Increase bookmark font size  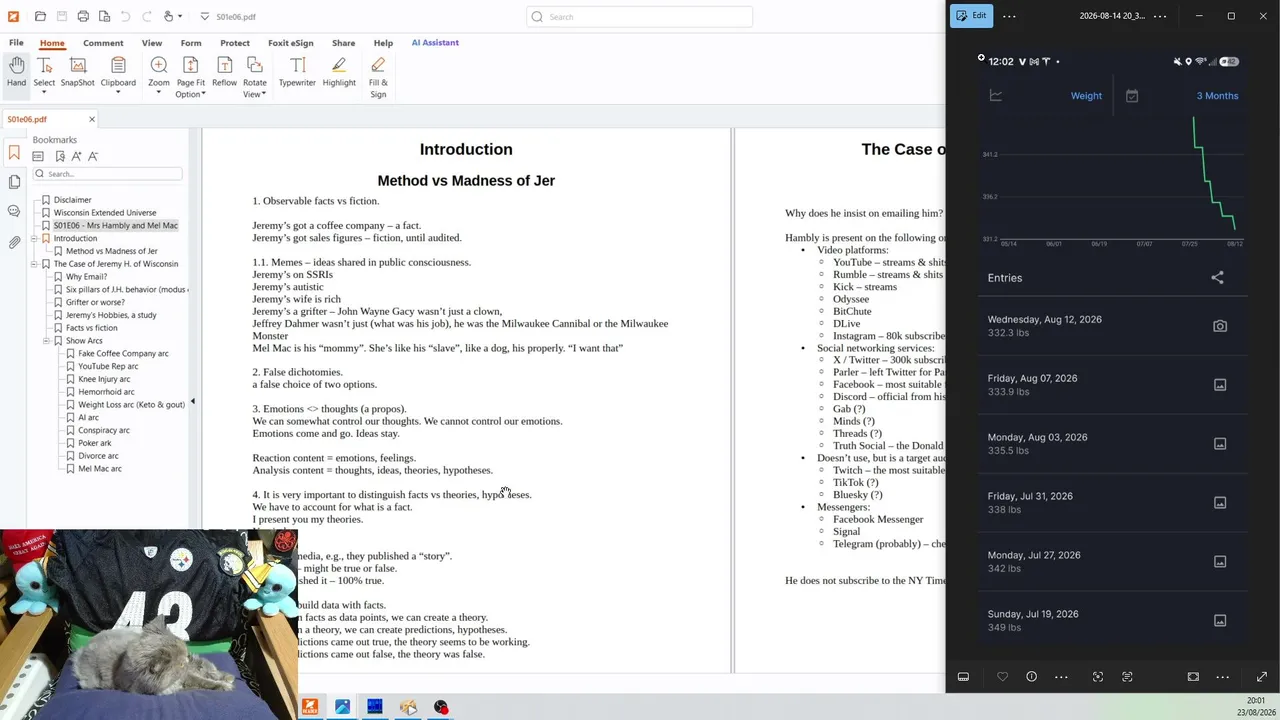(76, 156)
